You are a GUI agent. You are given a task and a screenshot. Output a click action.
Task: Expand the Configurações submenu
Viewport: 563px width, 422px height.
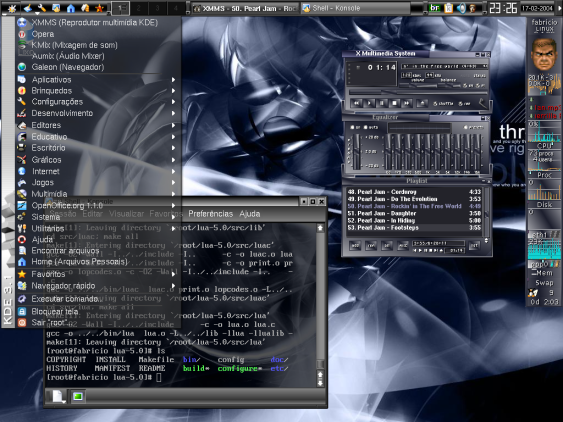coord(98,102)
